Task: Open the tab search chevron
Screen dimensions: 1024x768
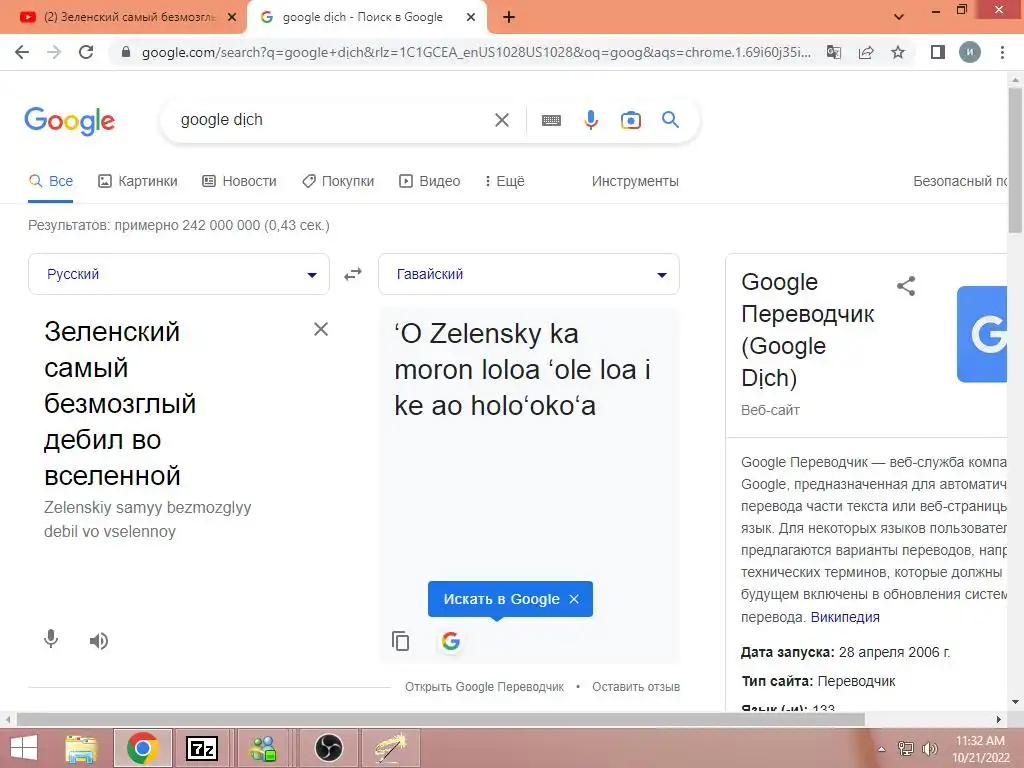Action: click(x=899, y=17)
